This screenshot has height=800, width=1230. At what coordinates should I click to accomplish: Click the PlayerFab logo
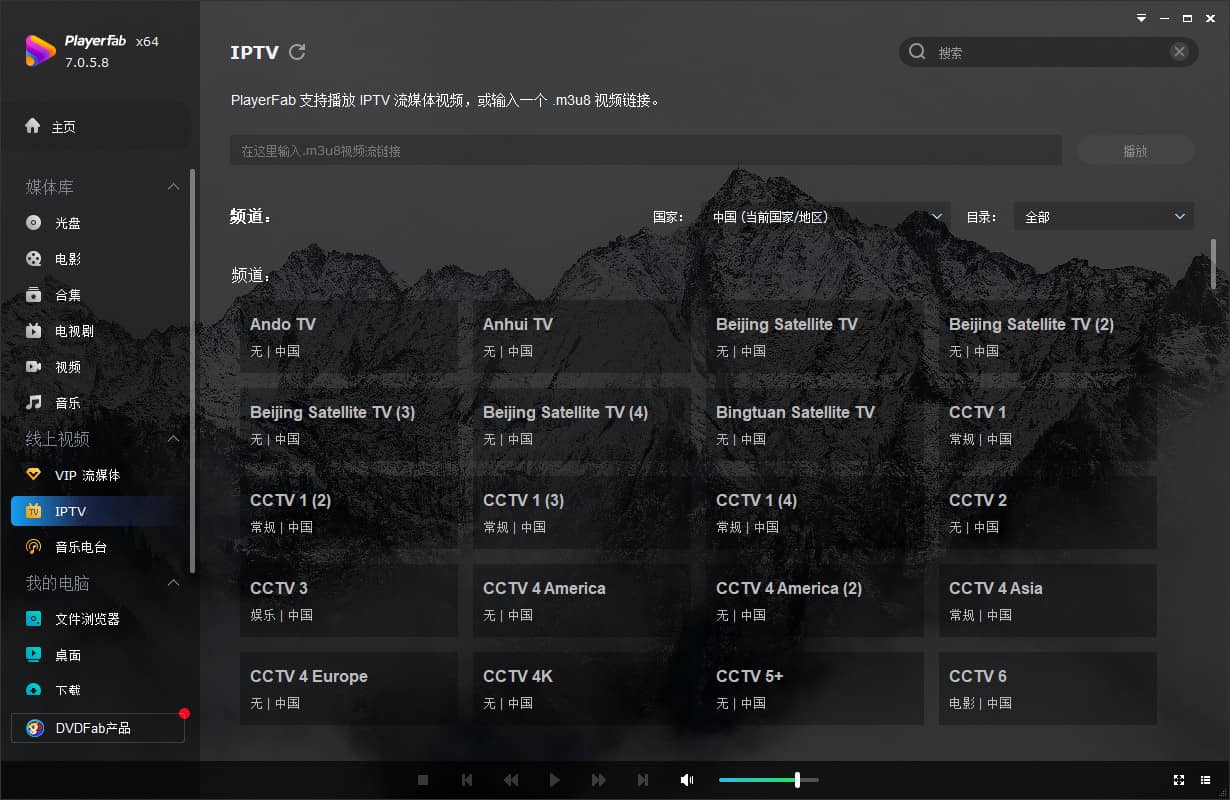(x=40, y=50)
